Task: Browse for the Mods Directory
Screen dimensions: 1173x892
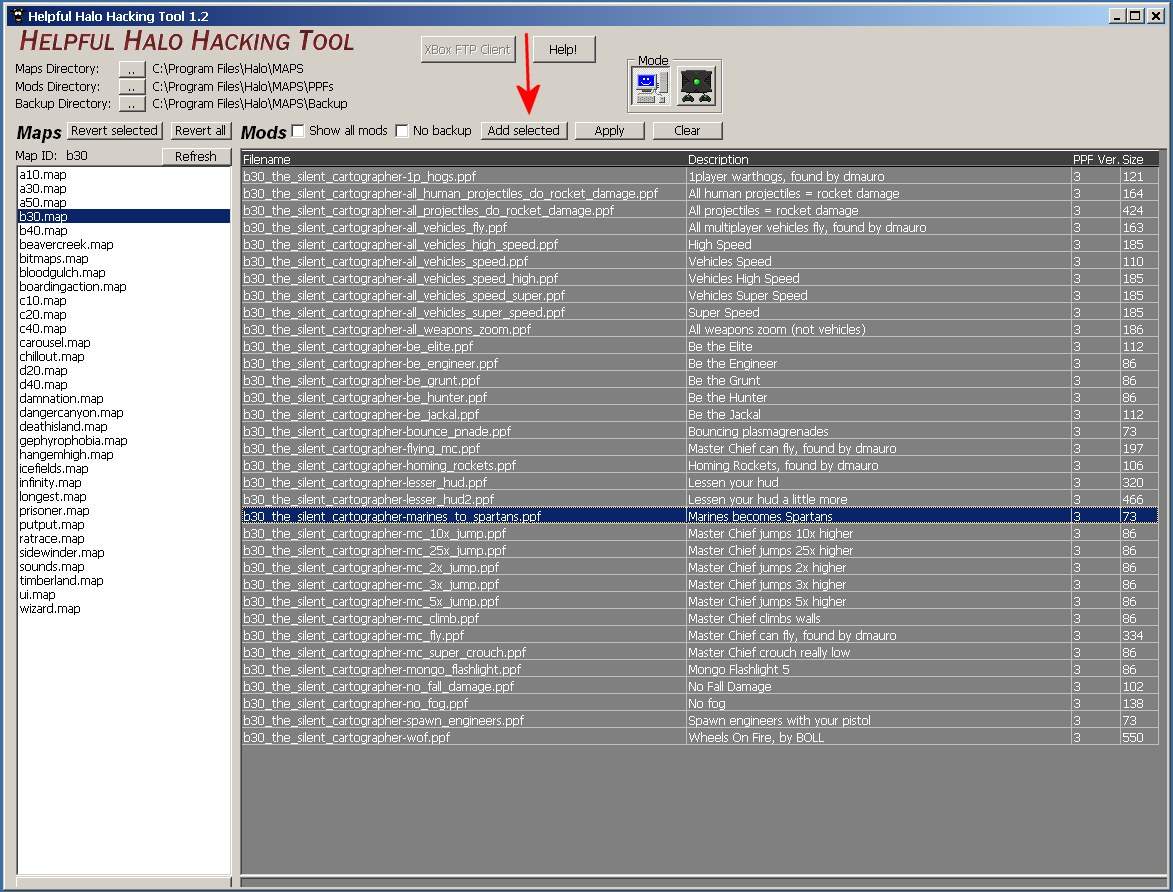Action: [132, 87]
